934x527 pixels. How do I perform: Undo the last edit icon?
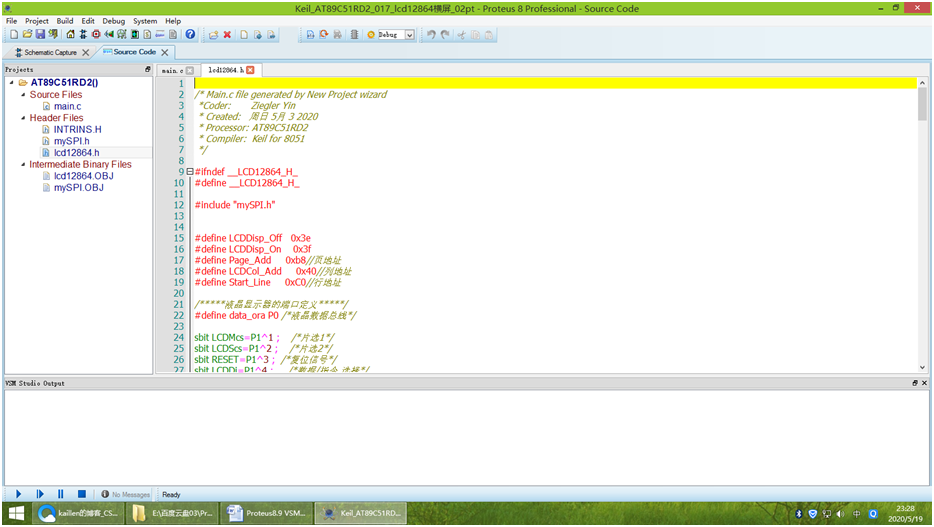(431, 35)
